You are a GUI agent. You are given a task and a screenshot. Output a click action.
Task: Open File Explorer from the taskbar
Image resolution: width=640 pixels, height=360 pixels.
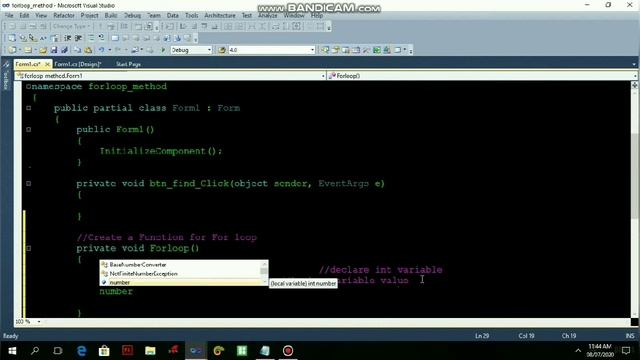coord(150,351)
